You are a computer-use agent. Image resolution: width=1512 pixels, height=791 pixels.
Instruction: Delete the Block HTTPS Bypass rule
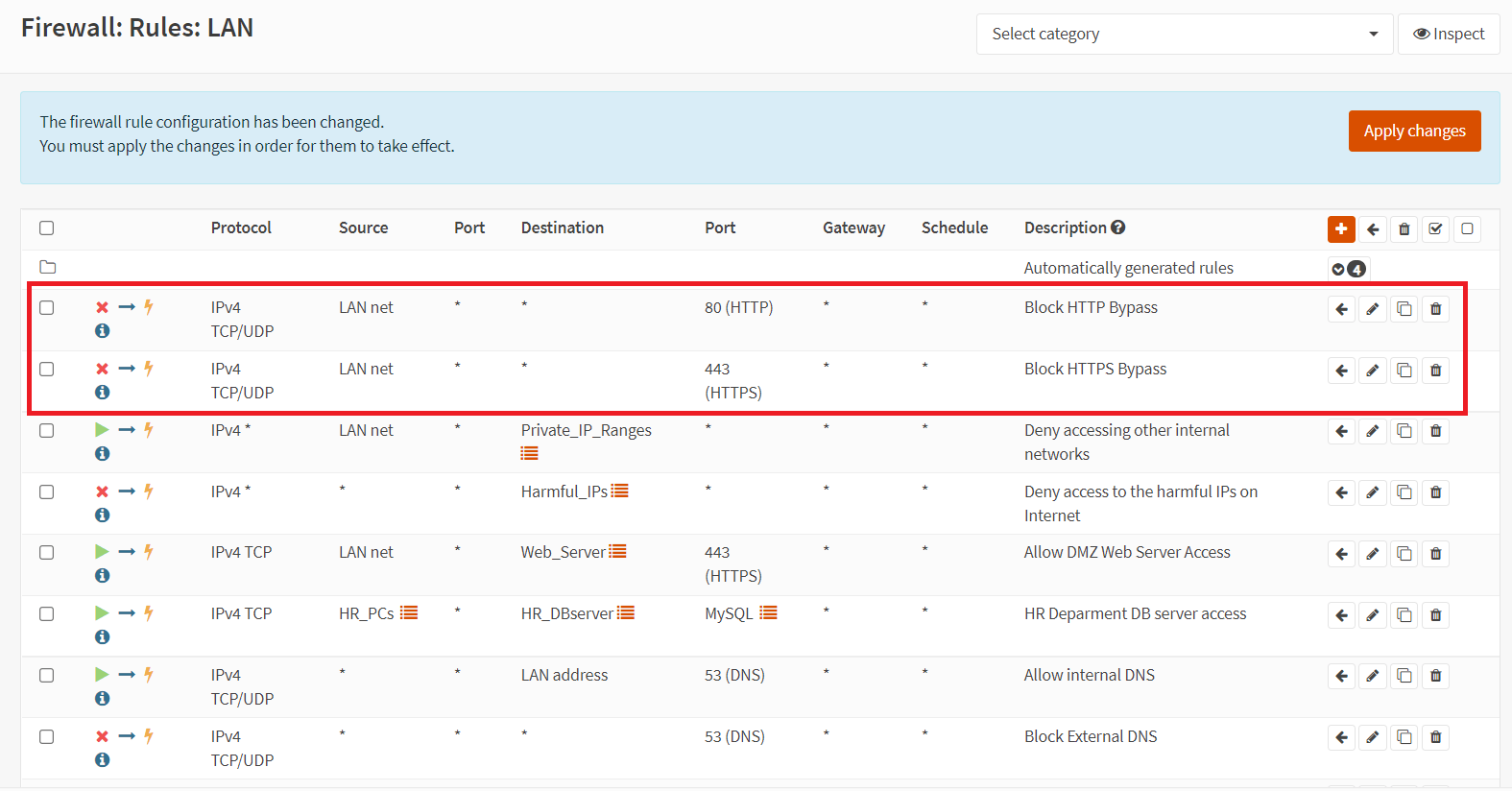1435,371
